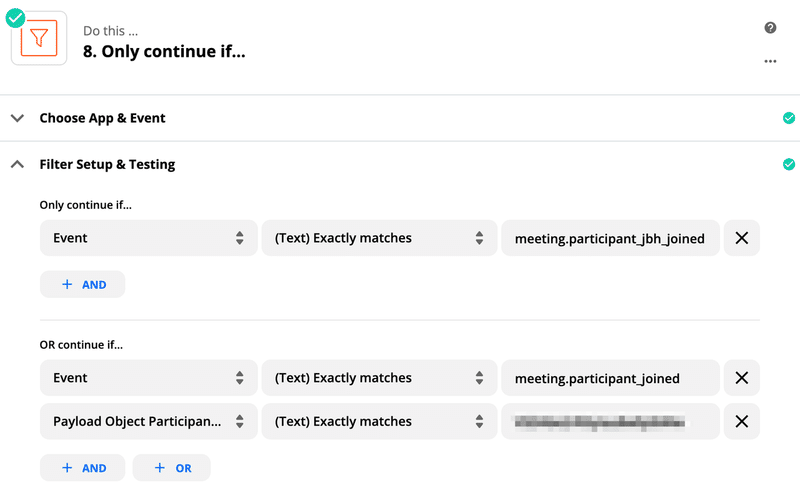This screenshot has height=503, width=800.
Task: Delete the Payload Object Participant condition row
Action: tap(741, 421)
